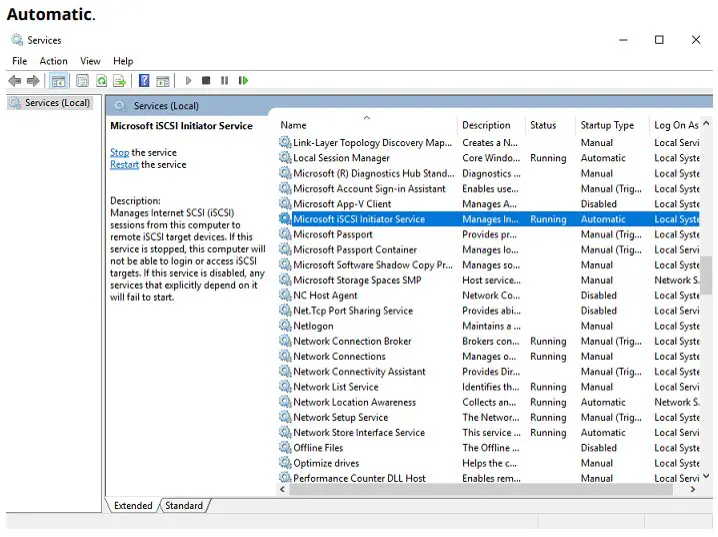
Task: Click the Refresh toolbar icon
Action: point(101,81)
